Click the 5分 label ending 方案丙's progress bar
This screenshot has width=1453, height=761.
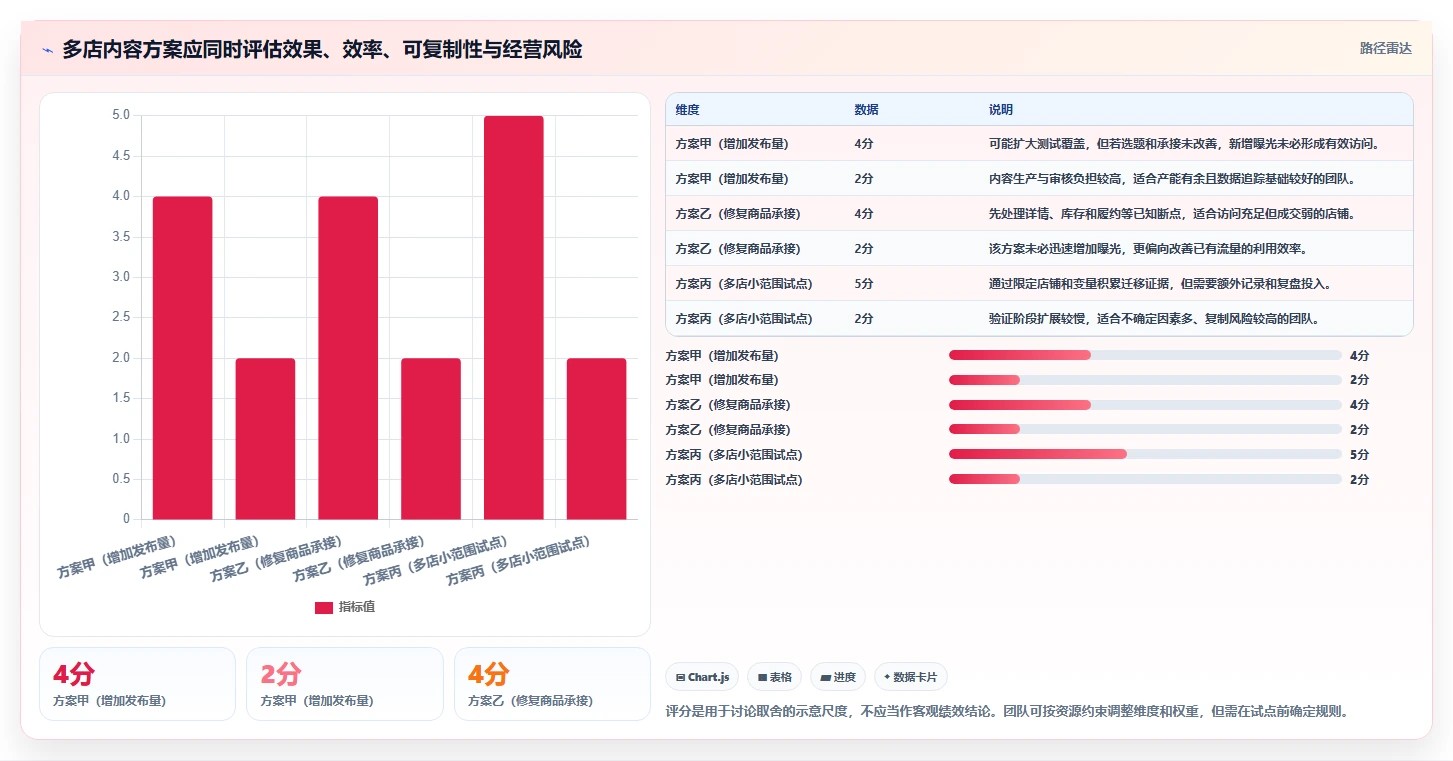tap(1359, 454)
